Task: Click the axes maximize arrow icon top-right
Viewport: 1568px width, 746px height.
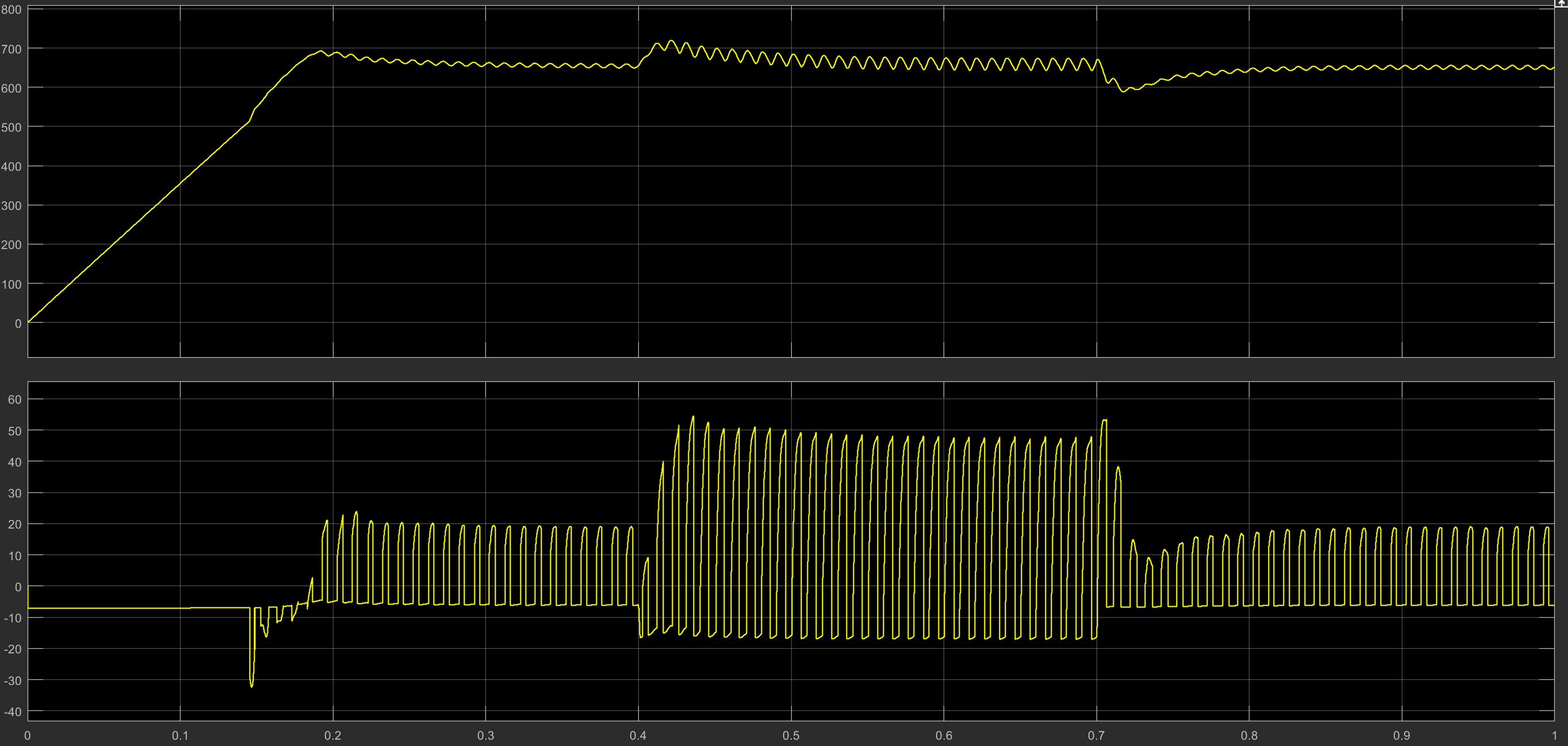Action: coord(1561,3)
